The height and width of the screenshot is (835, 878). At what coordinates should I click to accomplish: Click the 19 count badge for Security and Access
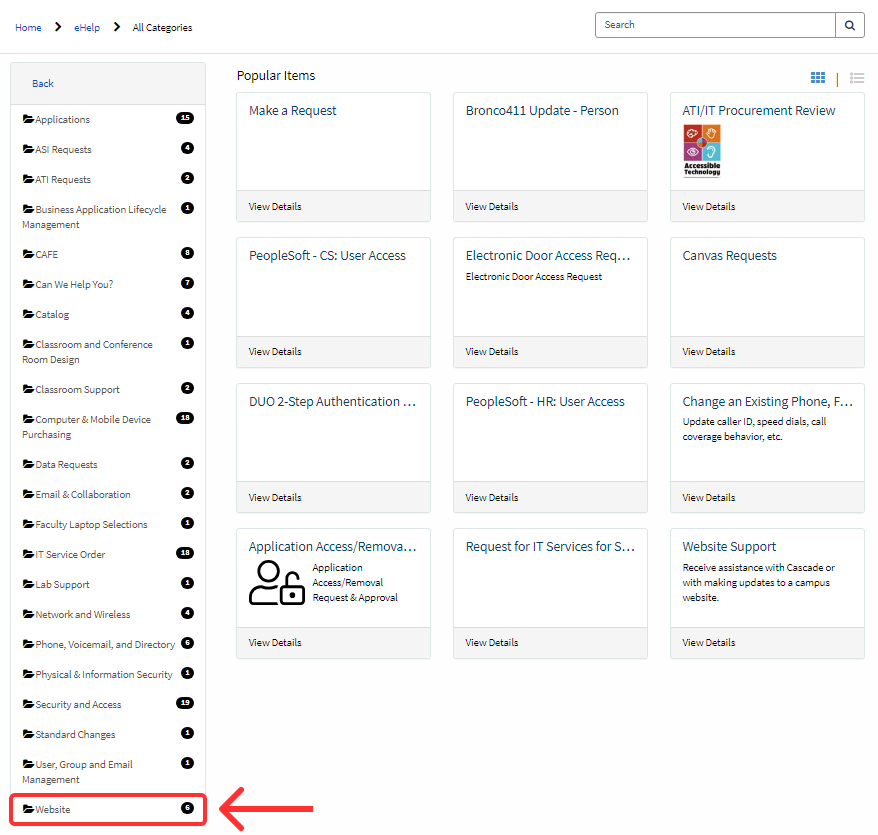(185, 703)
